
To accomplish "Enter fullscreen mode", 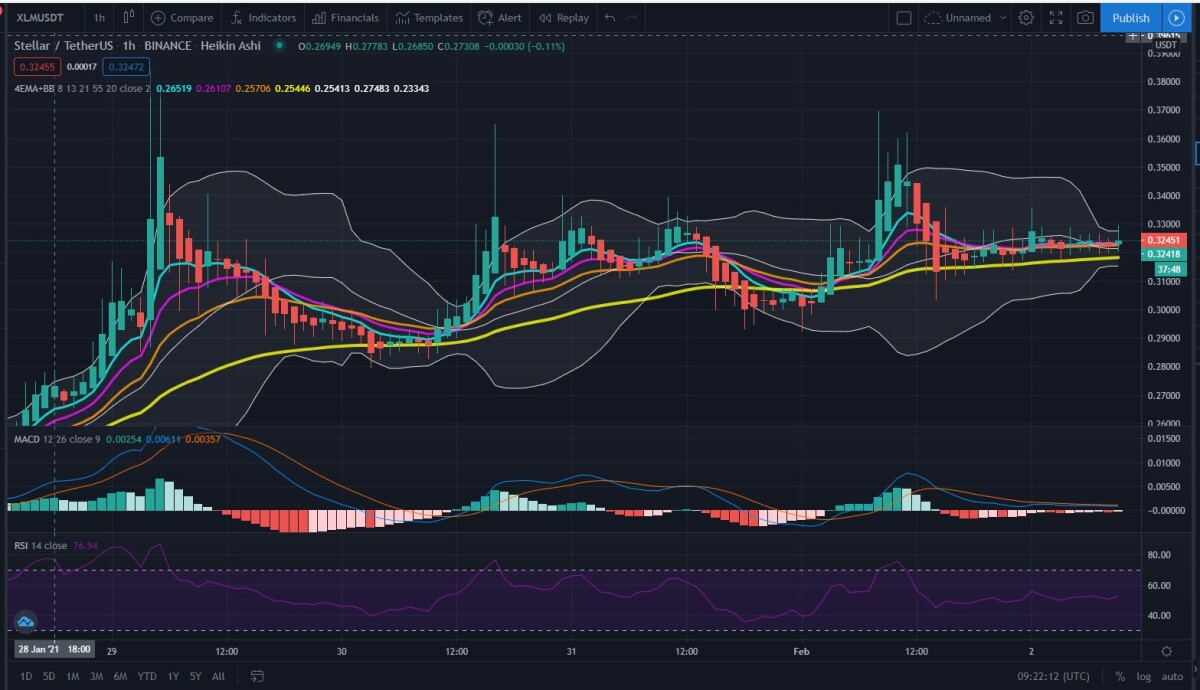I will click(x=1055, y=18).
